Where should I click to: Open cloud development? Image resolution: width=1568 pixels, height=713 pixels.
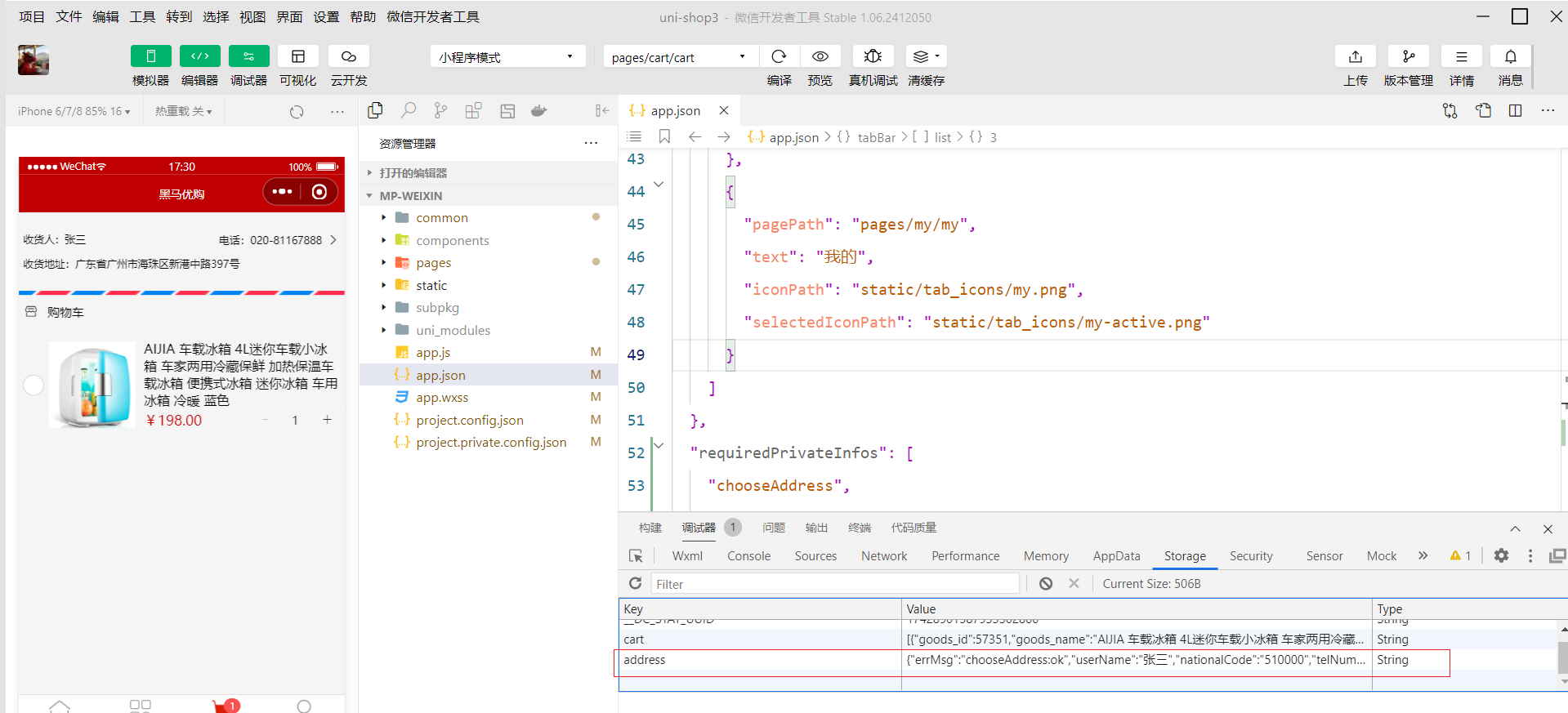(349, 56)
